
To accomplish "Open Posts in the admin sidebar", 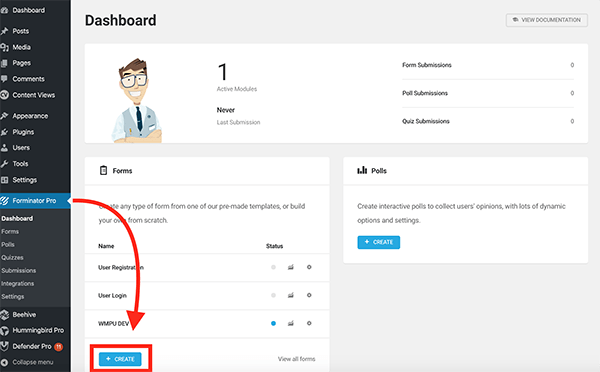I will point(21,31).
